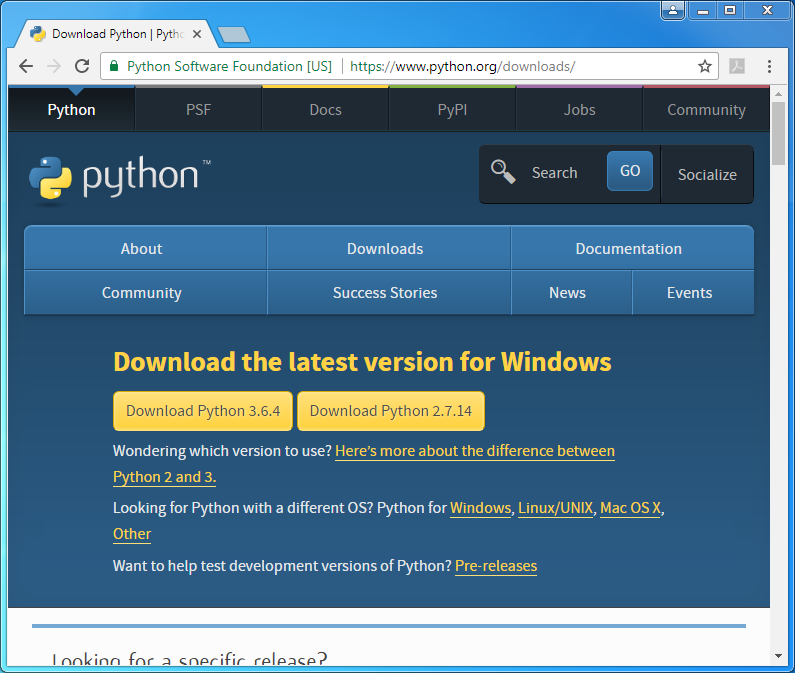Click the scrollbar down arrow

click(x=778, y=656)
